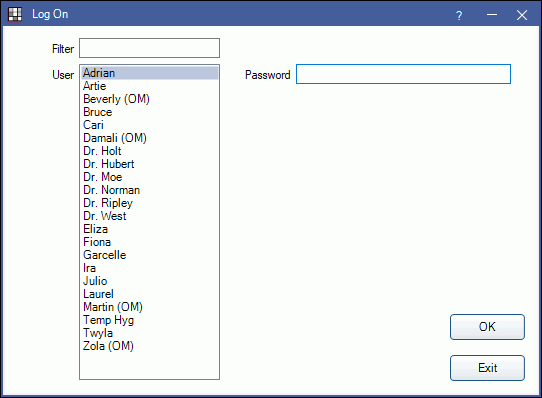Screen dimensions: 542x398
Task: Choose Dr. Holt as the user
Action: pyautogui.click(x=150, y=151)
